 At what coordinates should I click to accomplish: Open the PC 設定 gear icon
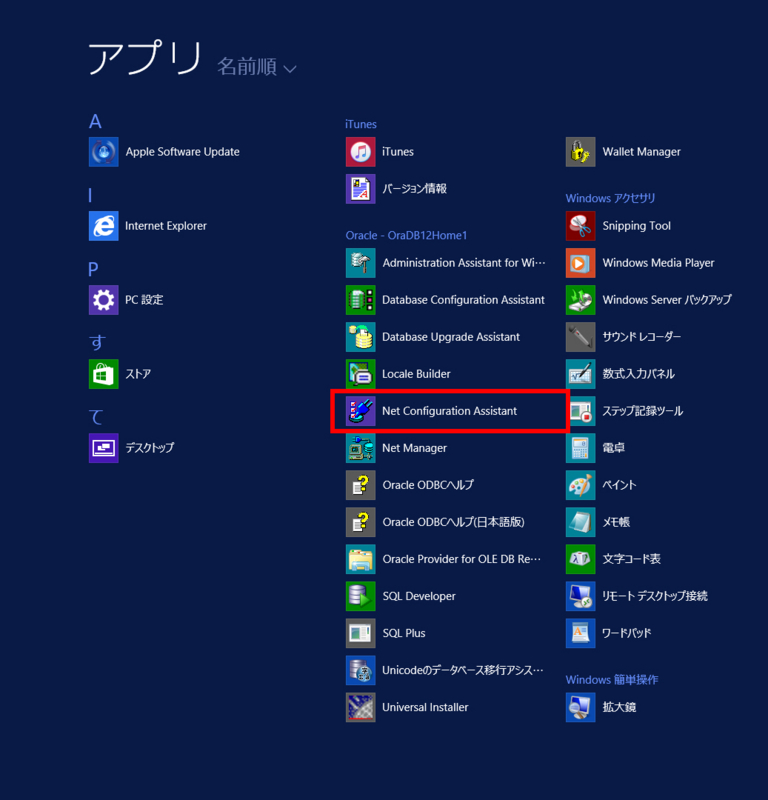(x=104, y=299)
